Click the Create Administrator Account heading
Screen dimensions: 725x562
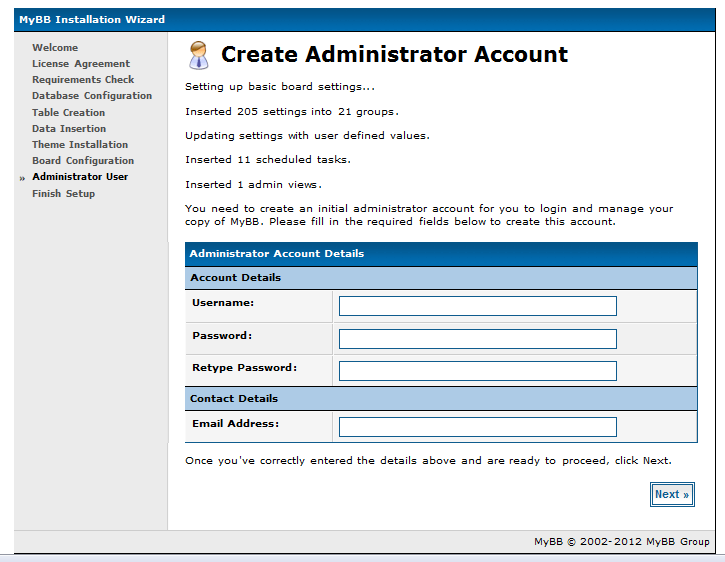pyautogui.click(x=394, y=54)
